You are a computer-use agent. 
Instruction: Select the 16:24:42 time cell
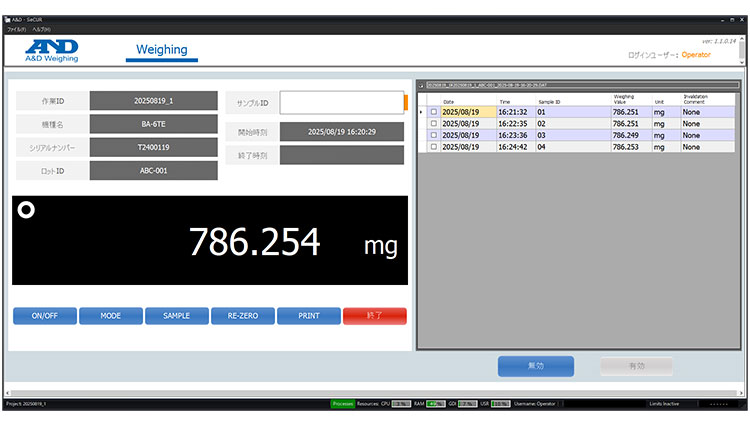(x=516, y=147)
